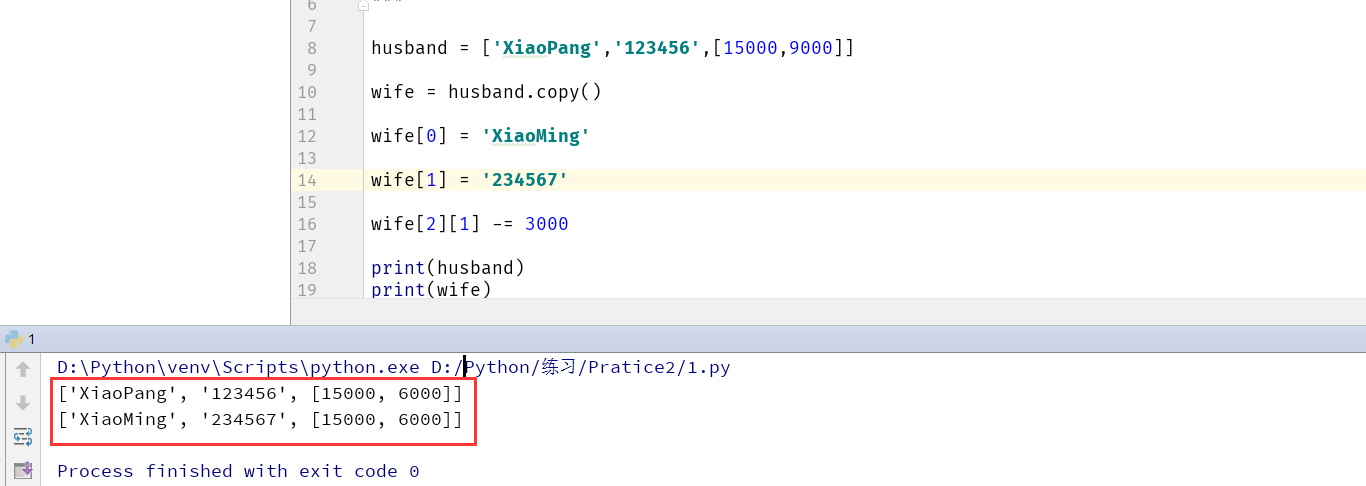Collapse the docstring fold marker near line 6
The image size is (1366, 486).
click(x=364, y=5)
